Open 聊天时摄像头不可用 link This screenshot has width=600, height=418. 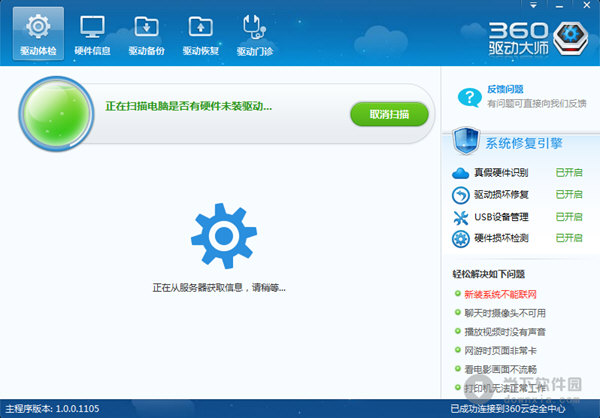505,313
